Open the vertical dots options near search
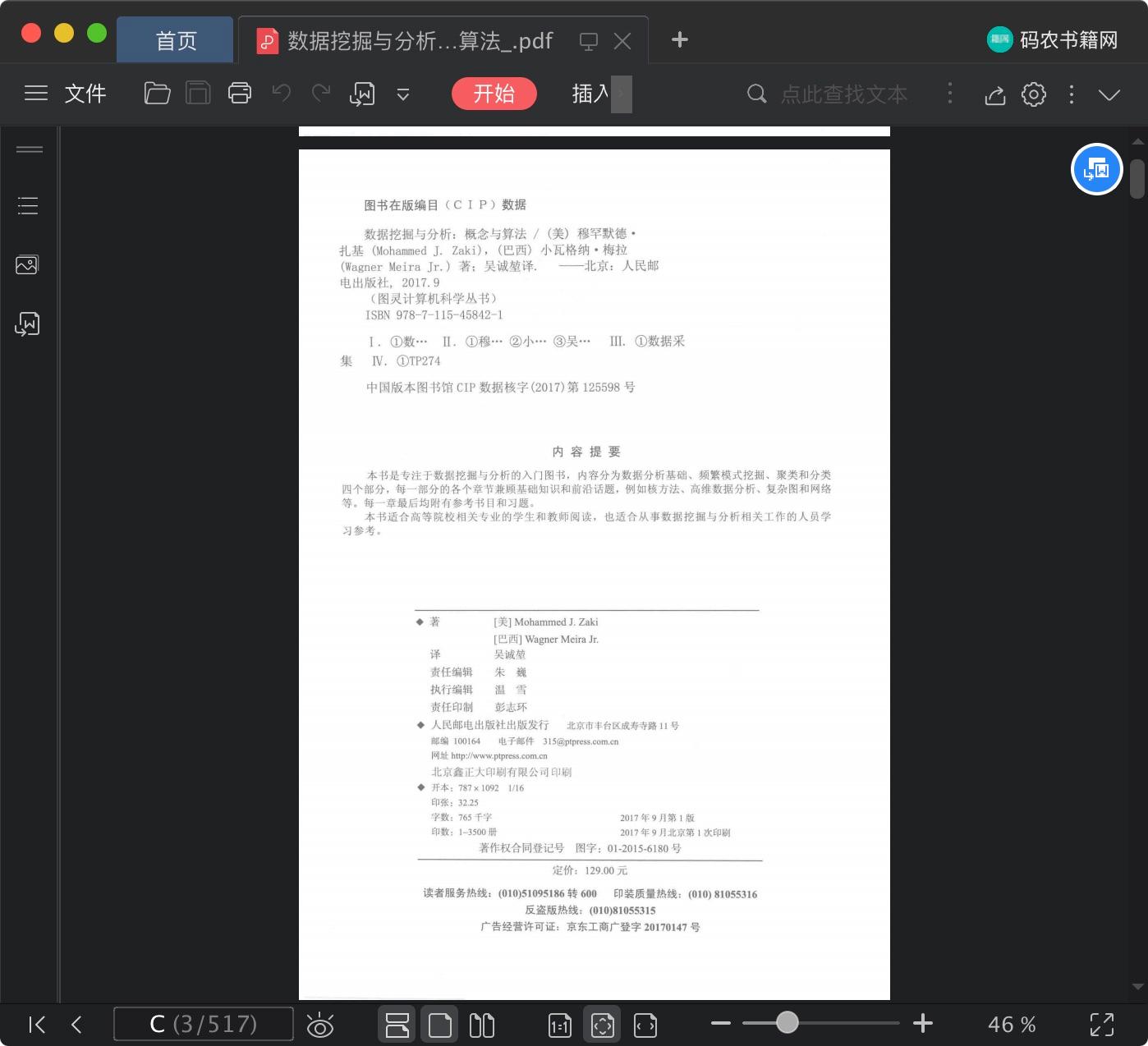Viewport: 1148px width, 1046px height. tap(950, 93)
